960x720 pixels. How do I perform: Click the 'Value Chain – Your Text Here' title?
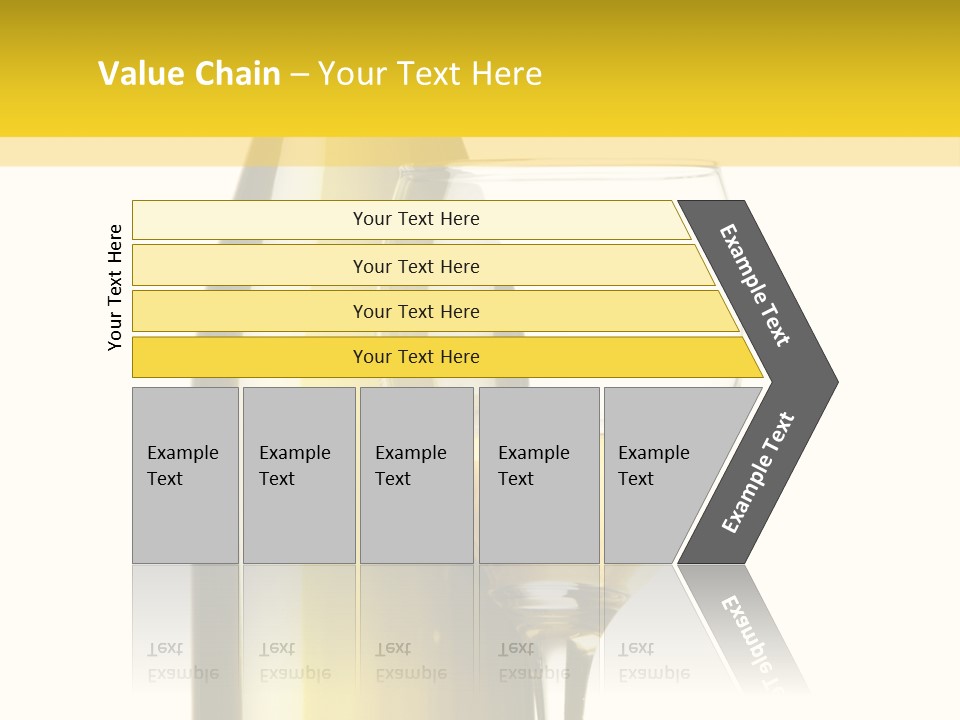[320, 73]
